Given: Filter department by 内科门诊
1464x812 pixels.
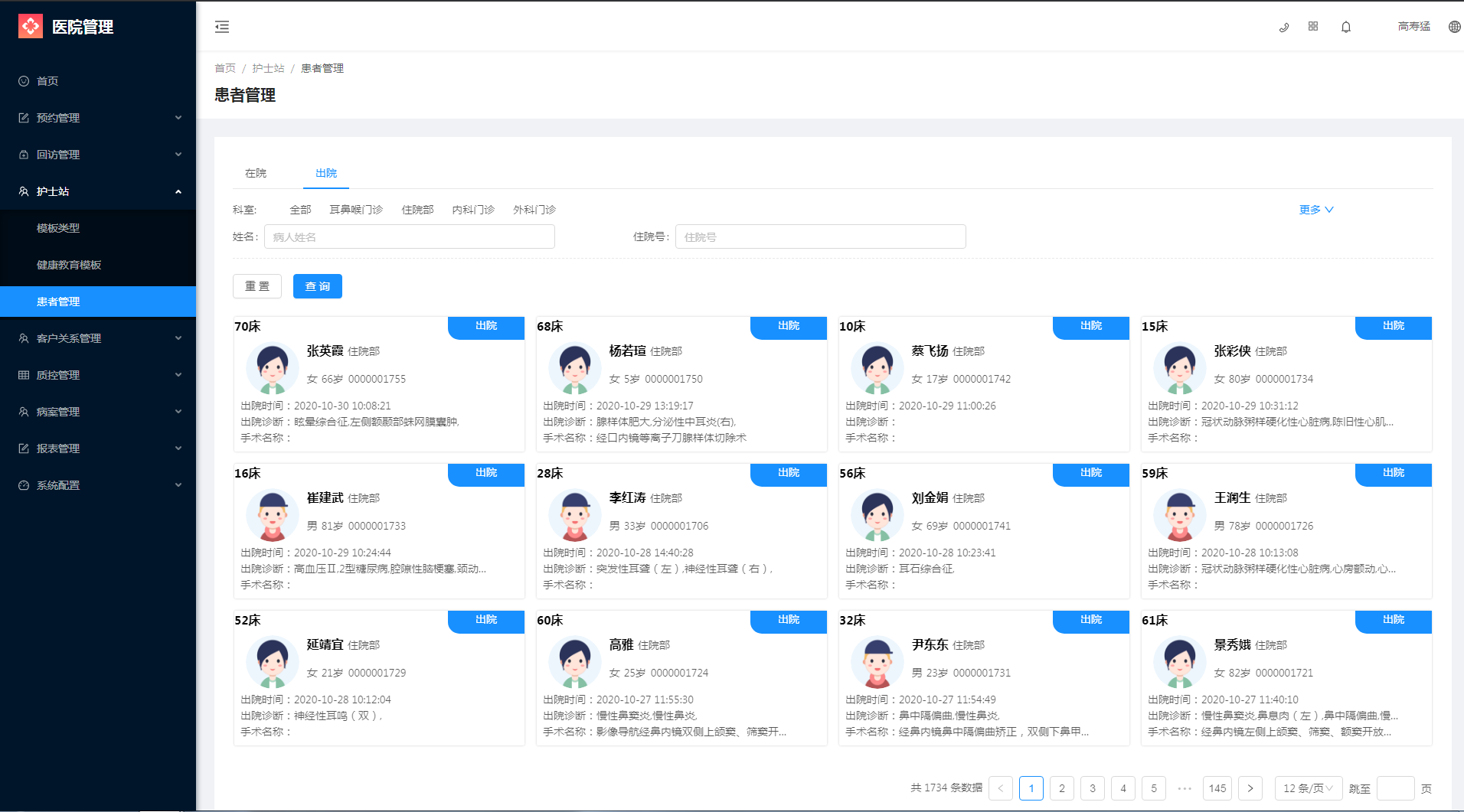Looking at the screenshot, I should pyautogui.click(x=473, y=210).
